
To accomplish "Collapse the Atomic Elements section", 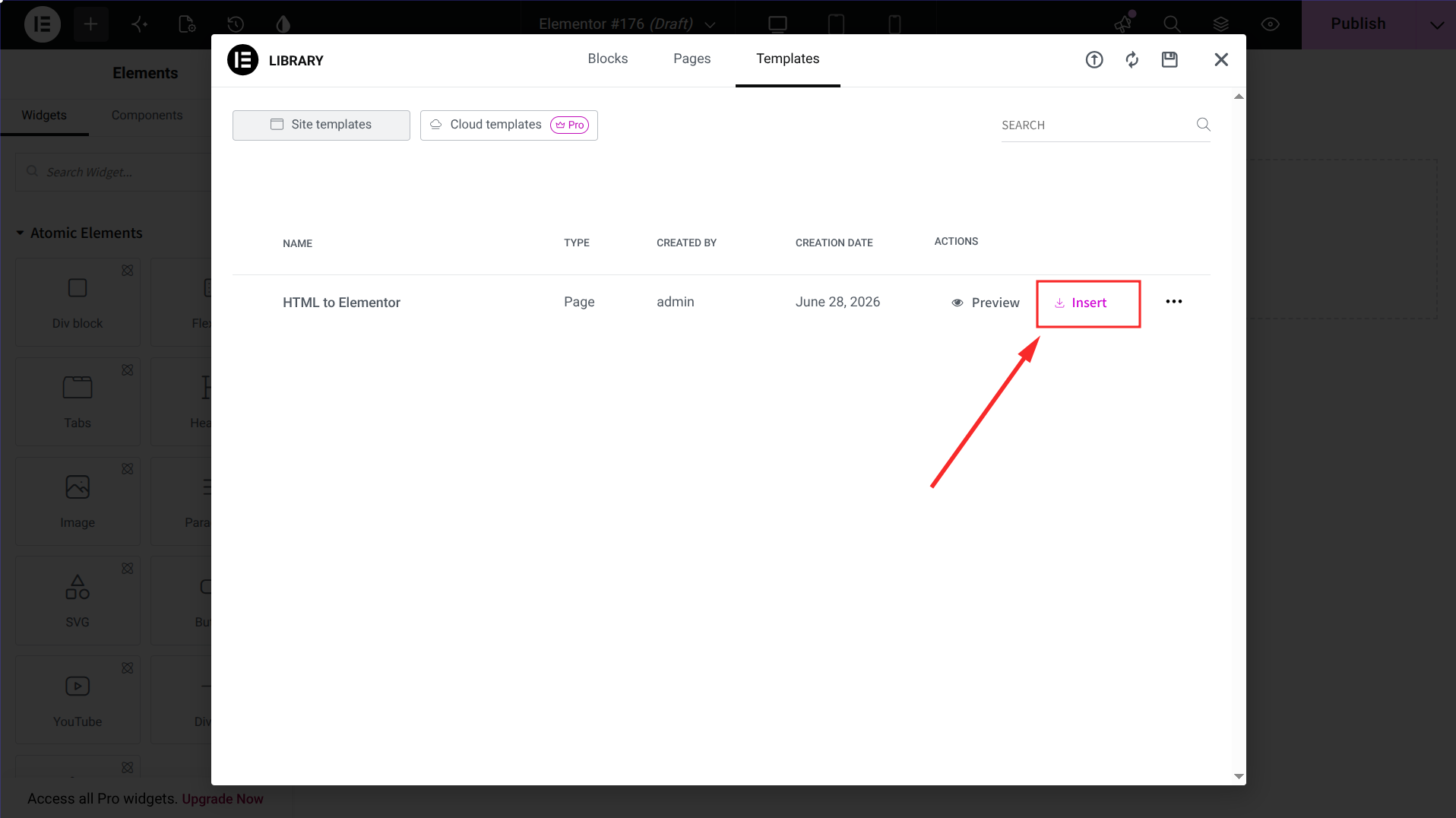I will tap(79, 233).
